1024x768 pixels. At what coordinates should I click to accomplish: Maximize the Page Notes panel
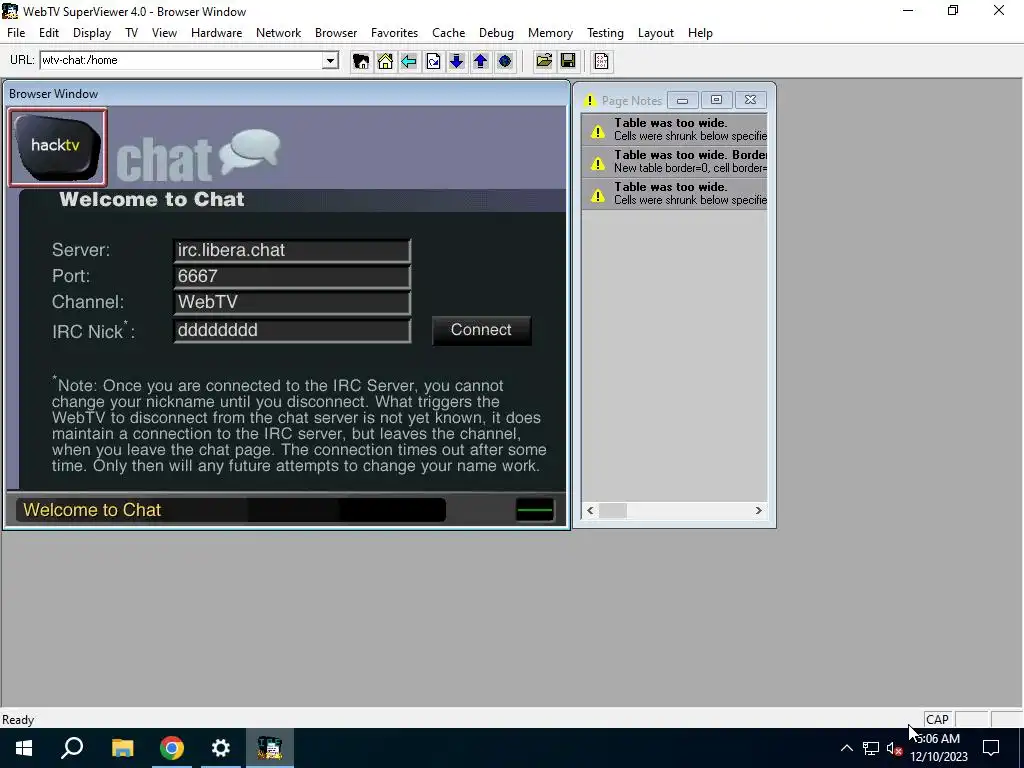716,100
